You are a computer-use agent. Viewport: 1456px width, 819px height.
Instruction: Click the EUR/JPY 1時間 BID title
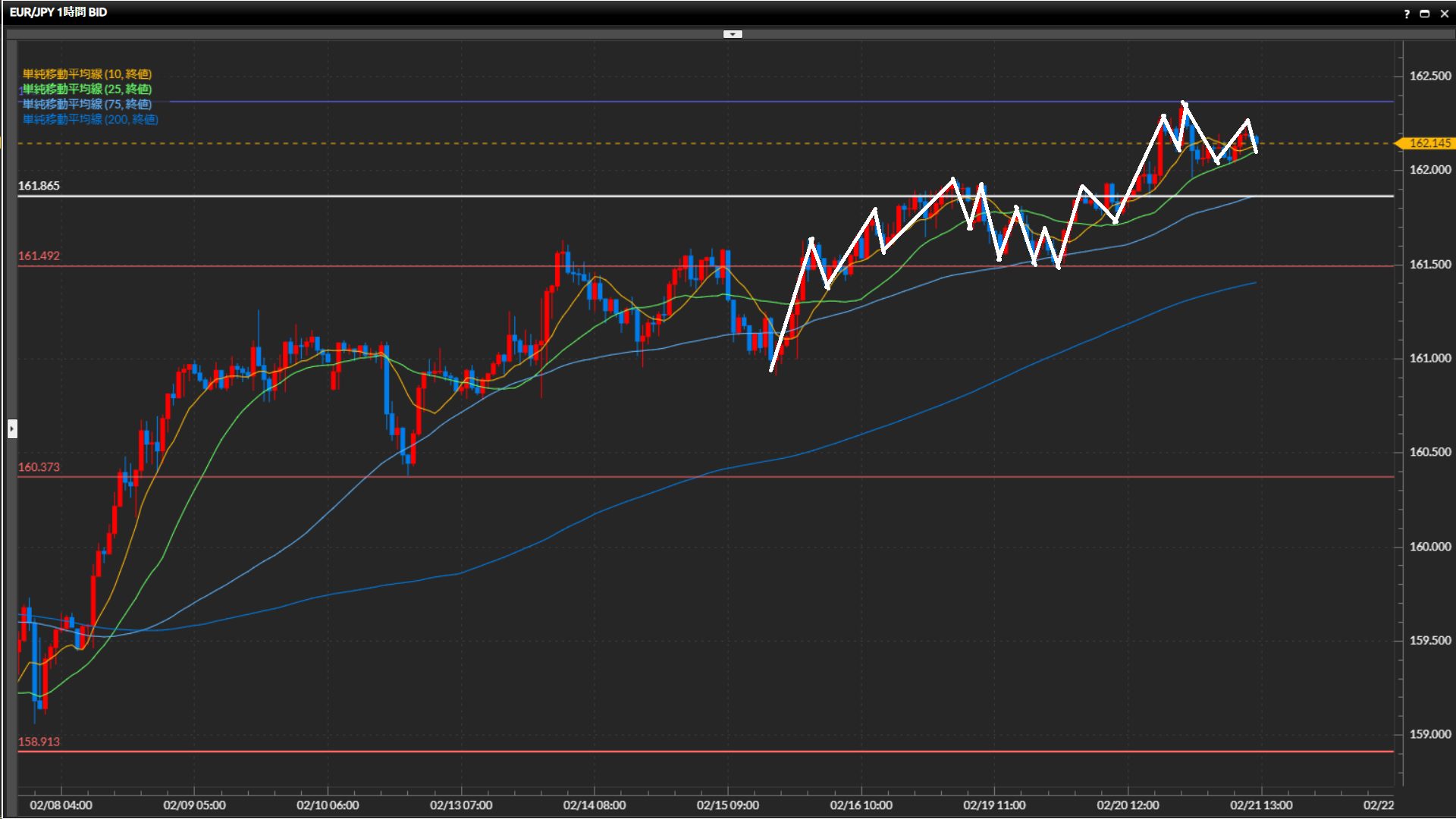click(58, 12)
